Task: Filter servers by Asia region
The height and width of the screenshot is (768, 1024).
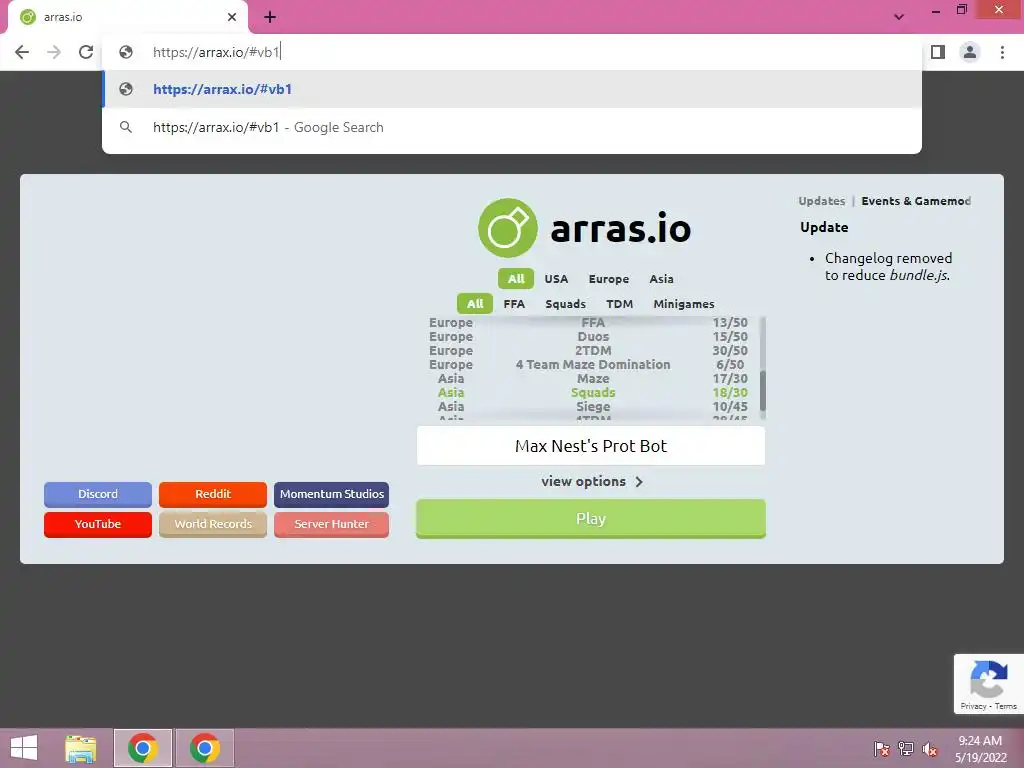Action: pyautogui.click(x=661, y=279)
